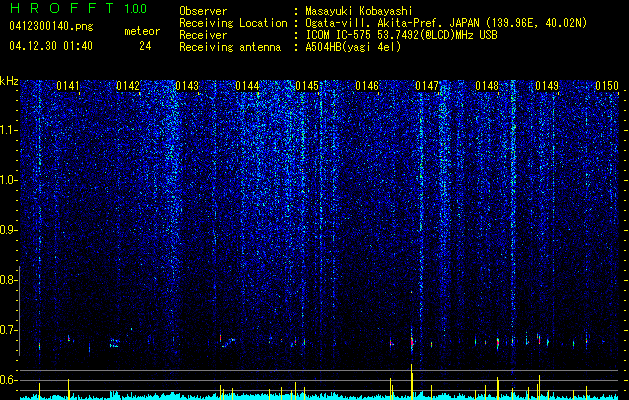Click the date 04.12.30 01:40
Image resolution: width=629 pixels, height=400 pixels.
51,46
